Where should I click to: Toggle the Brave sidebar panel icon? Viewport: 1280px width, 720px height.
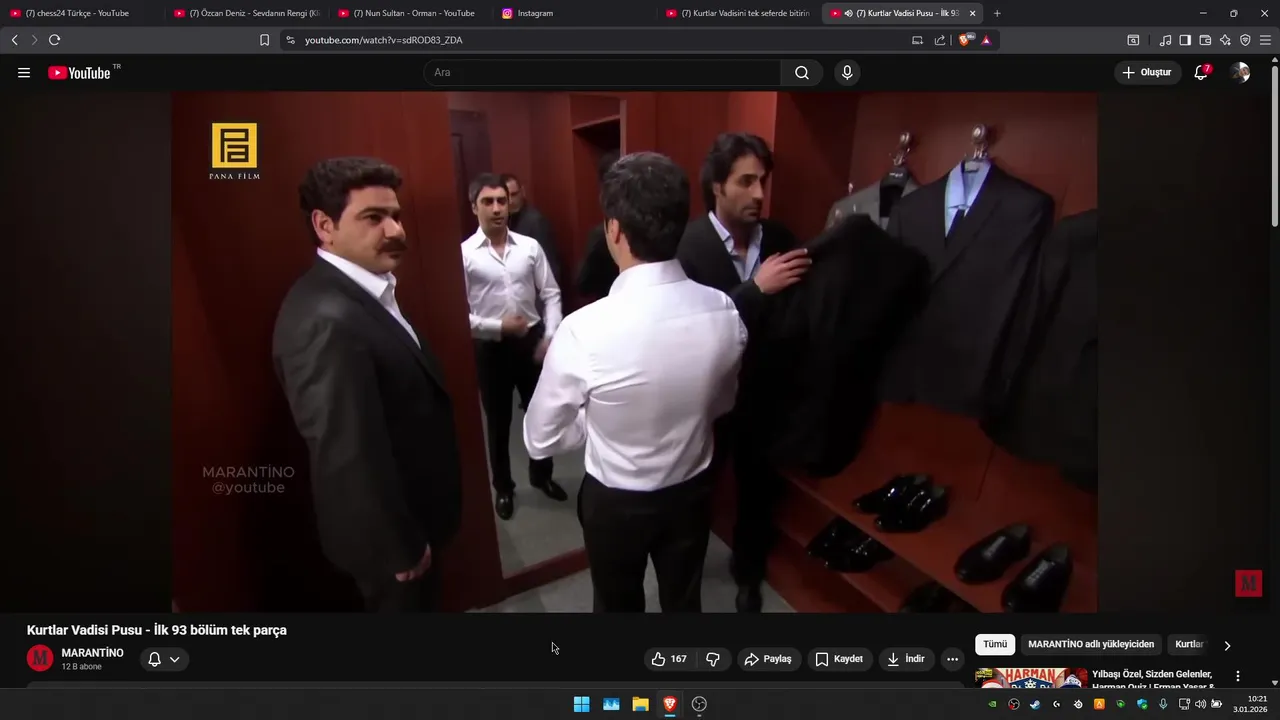pyautogui.click(x=1185, y=40)
